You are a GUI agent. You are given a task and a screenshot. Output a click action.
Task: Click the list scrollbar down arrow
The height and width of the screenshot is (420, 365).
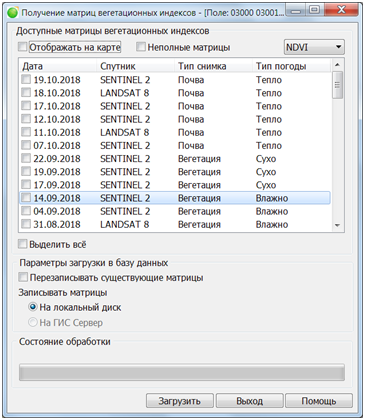coord(337,226)
